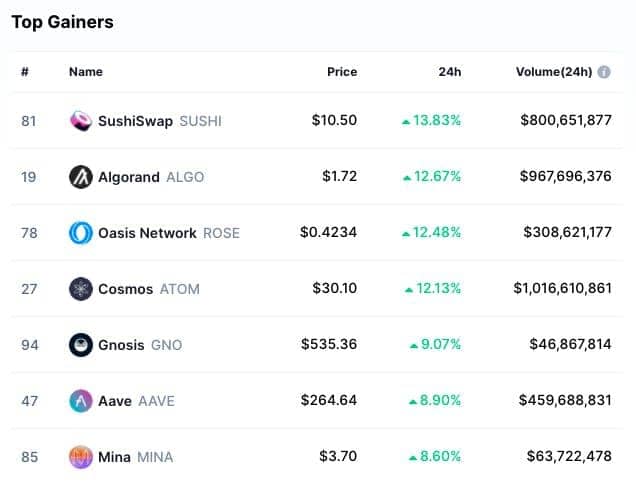This screenshot has width=636, height=484.
Task: Open the Gnosis coin page link
Action: point(121,345)
